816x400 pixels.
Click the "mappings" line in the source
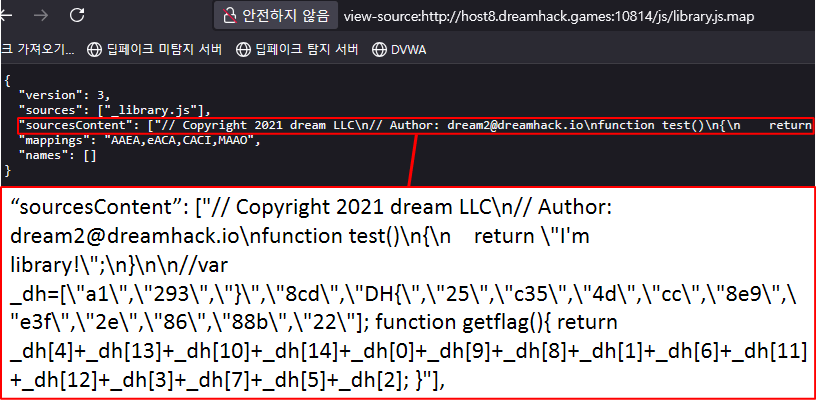(139, 141)
